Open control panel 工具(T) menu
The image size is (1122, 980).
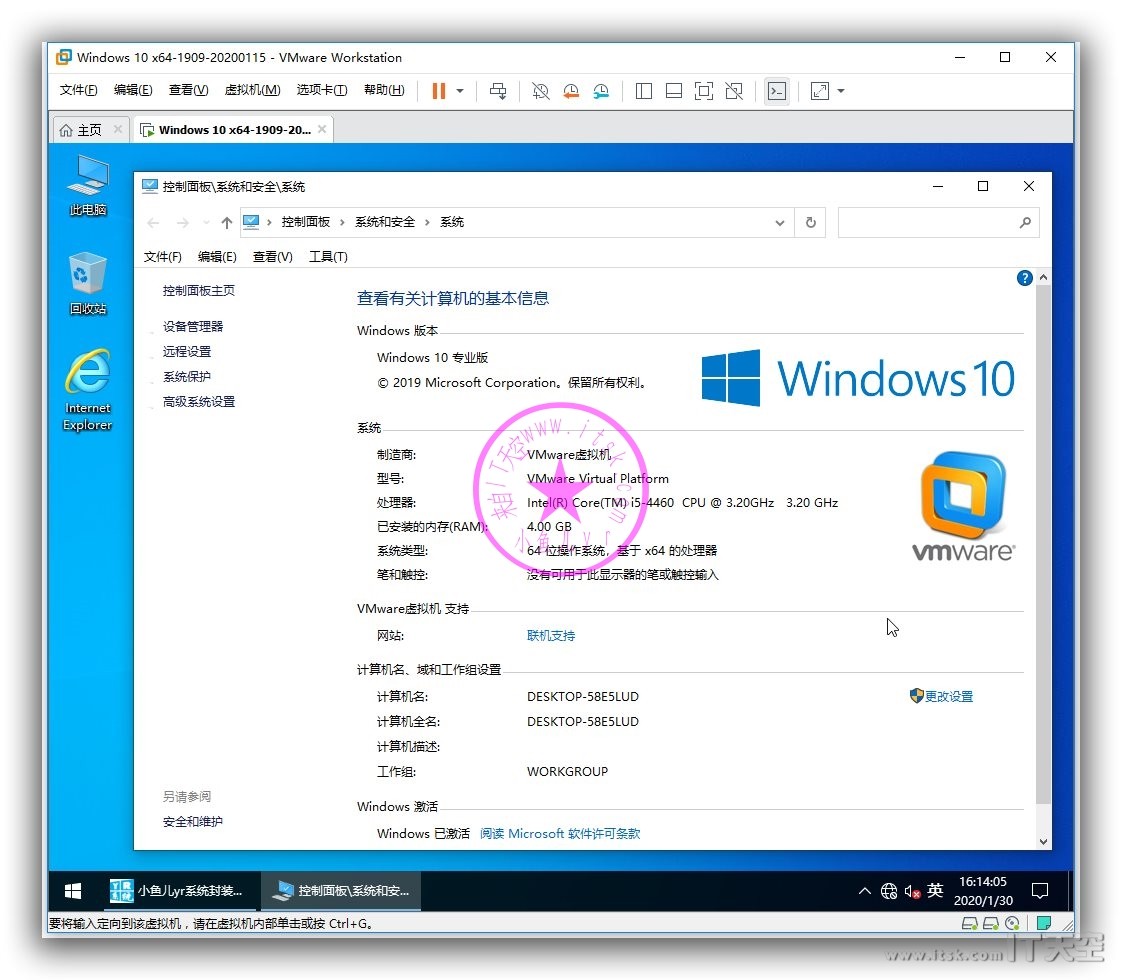pos(328,257)
